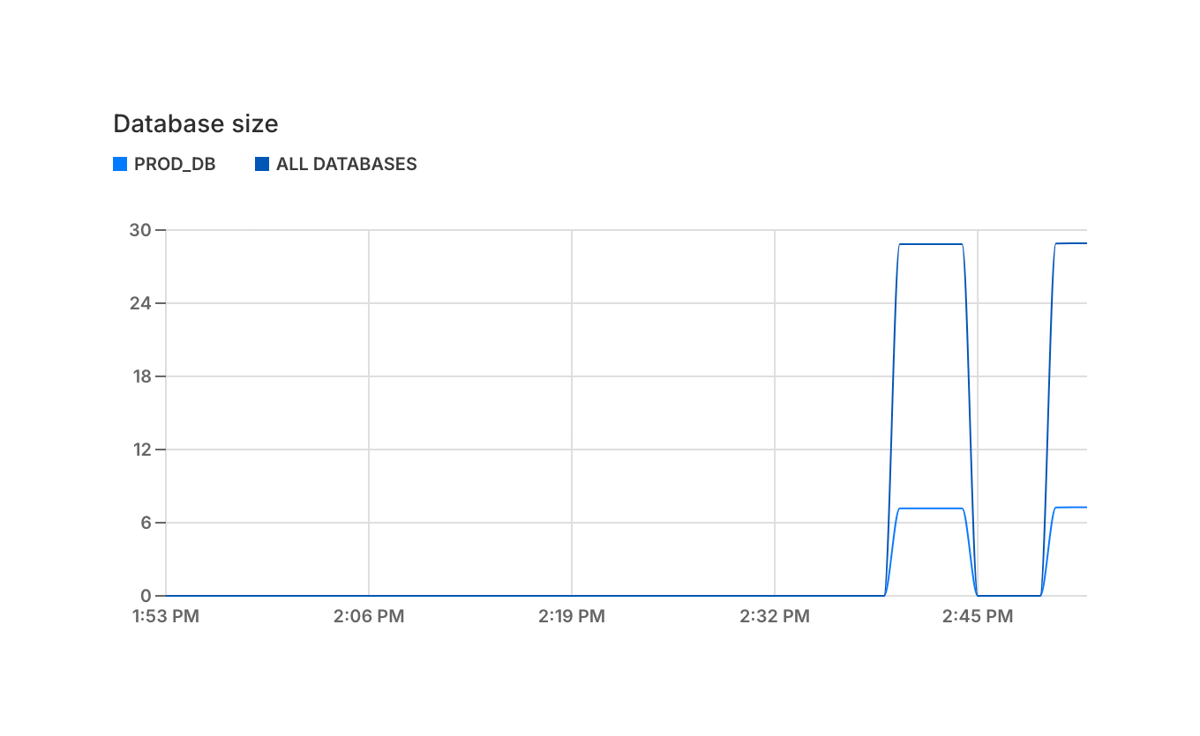Viewport: 1200px width, 736px height.
Task: Click the ALL DATABASES legend color swatch
Action: pyautogui.click(x=262, y=164)
